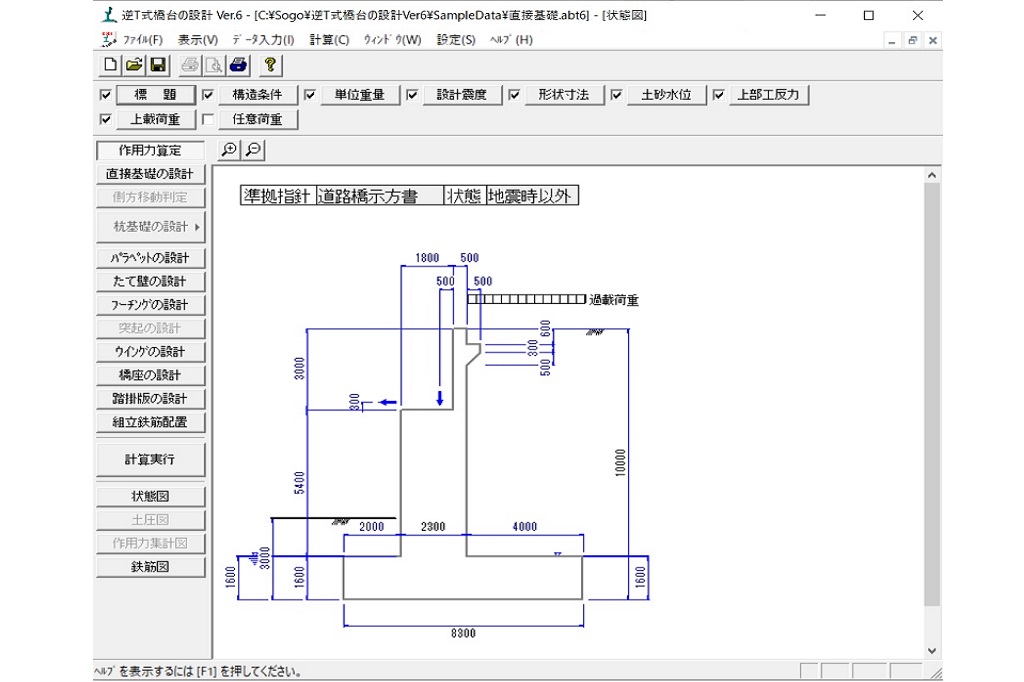Click the zoom out magnifier icon
The height and width of the screenshot is (682, 1024).
click(253, 150)
